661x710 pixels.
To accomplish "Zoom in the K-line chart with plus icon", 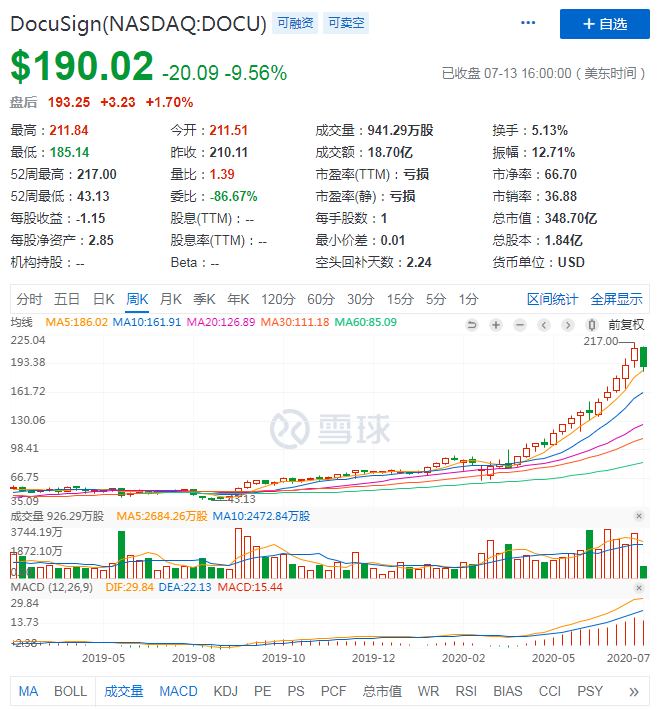I will pos(496,325).
